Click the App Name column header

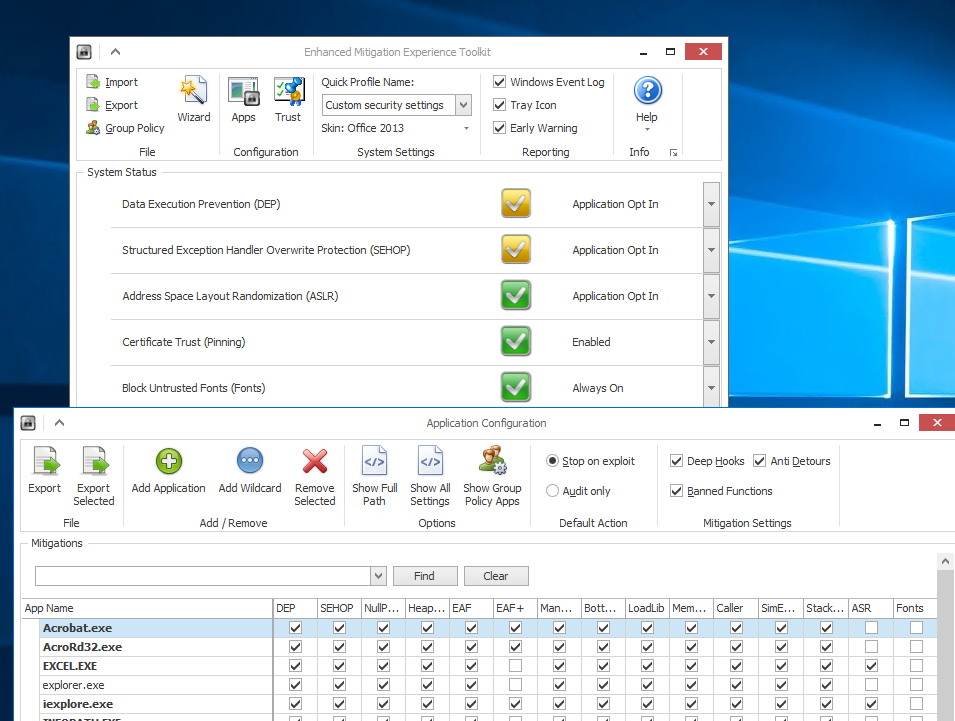point(146,608)
